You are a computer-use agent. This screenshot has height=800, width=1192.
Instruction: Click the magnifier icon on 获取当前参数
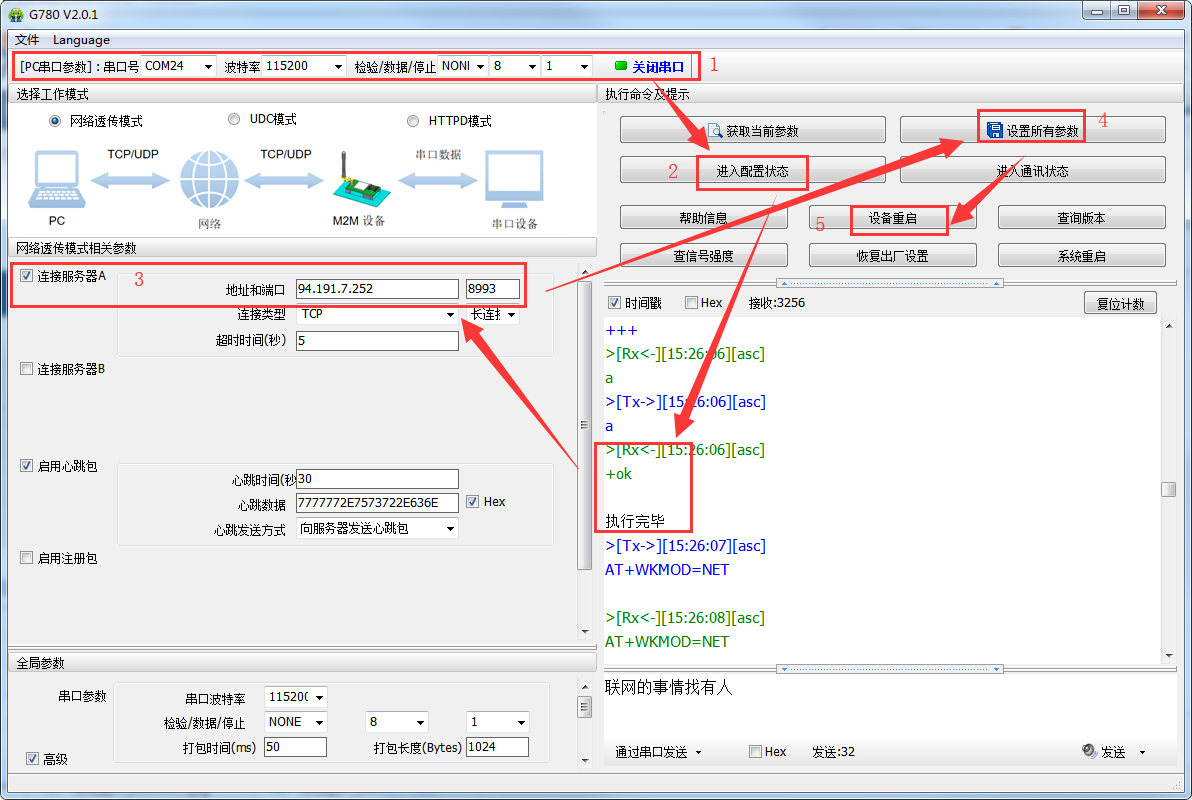pos(715,130)
